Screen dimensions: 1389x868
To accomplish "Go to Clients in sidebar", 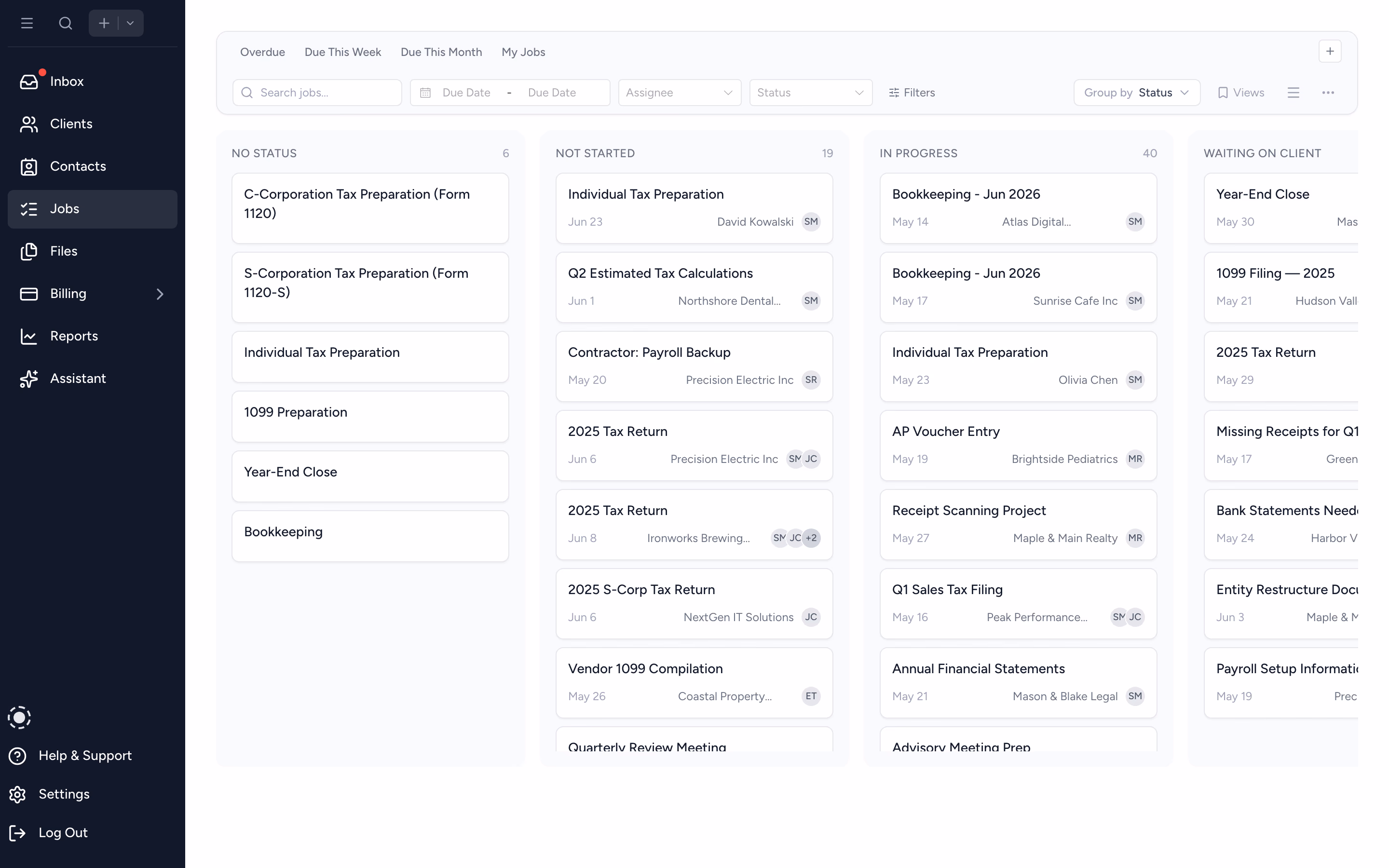I will (93, 124).
